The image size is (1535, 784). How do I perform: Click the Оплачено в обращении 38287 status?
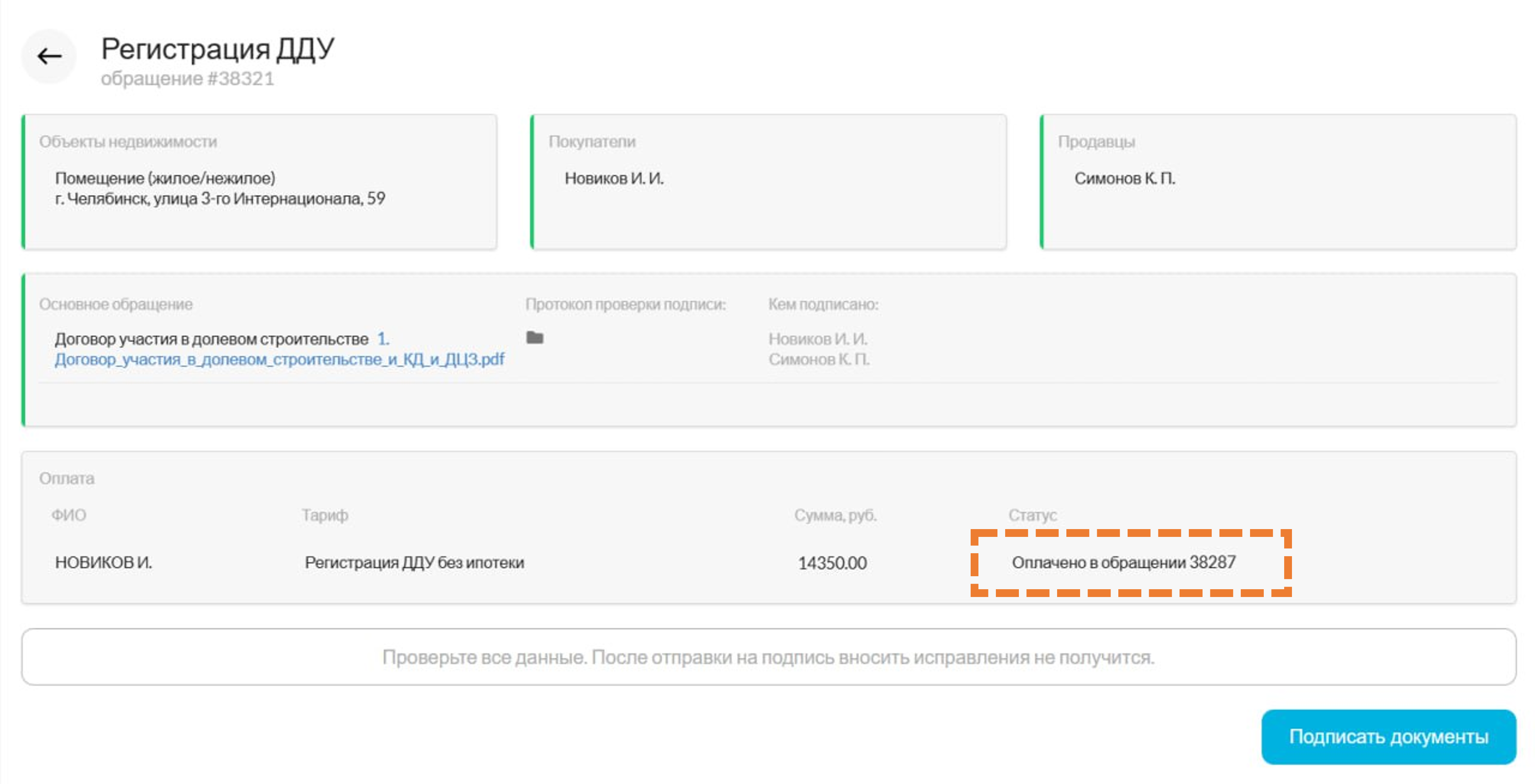pyautogui.click(x=1123, y=562)
